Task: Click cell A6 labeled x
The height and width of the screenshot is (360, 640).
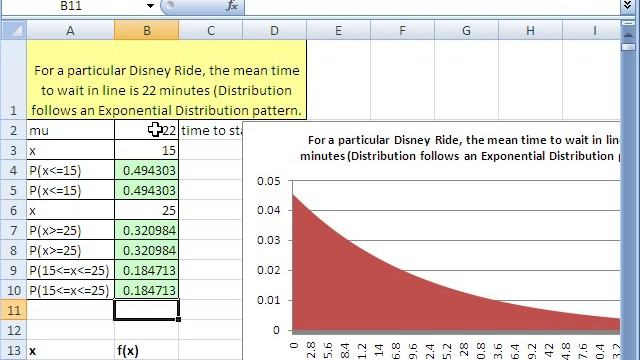Action: pos(70,210)
